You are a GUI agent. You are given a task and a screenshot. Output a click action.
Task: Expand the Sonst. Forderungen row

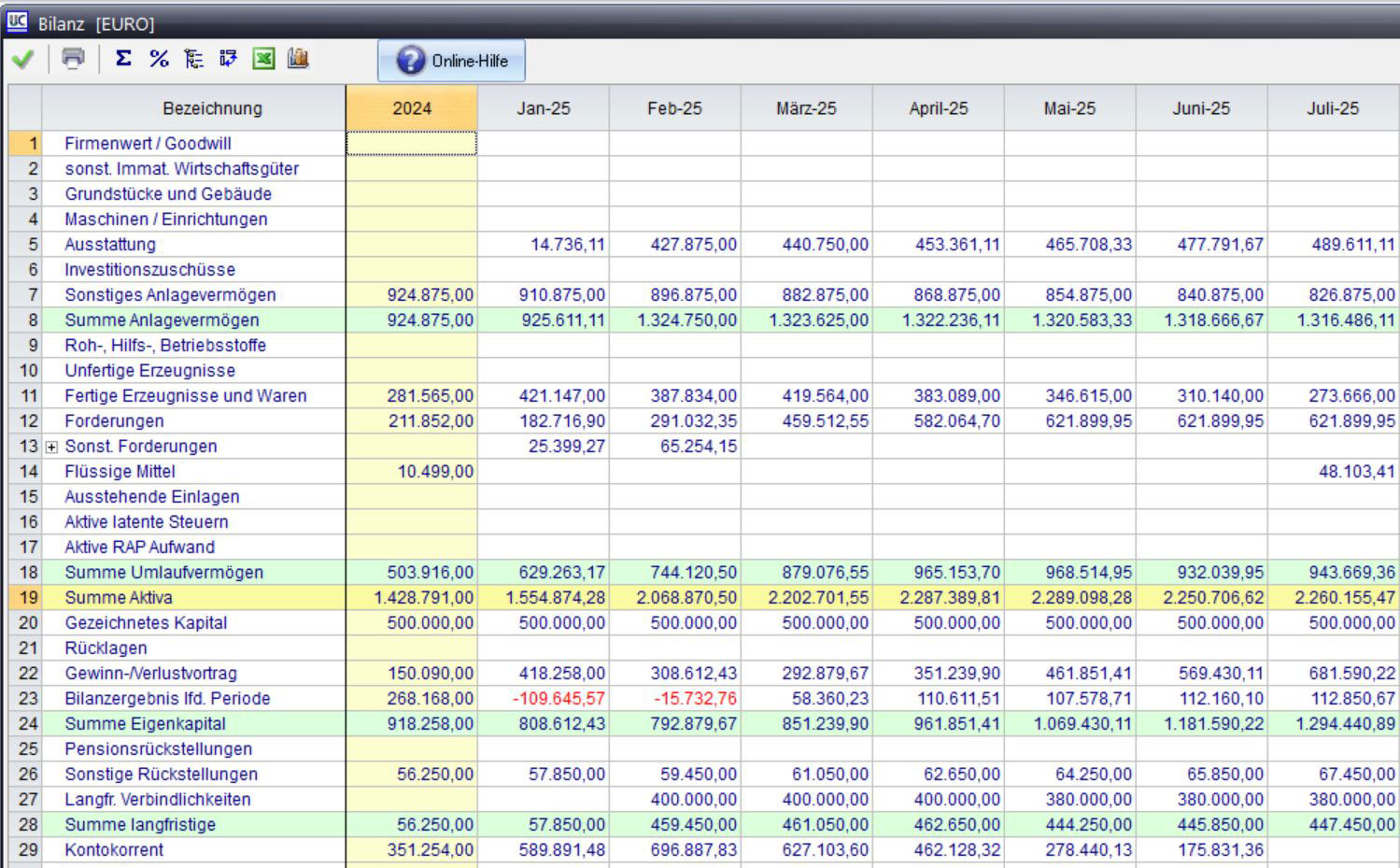pyautogui.click(x=51, y=448)
